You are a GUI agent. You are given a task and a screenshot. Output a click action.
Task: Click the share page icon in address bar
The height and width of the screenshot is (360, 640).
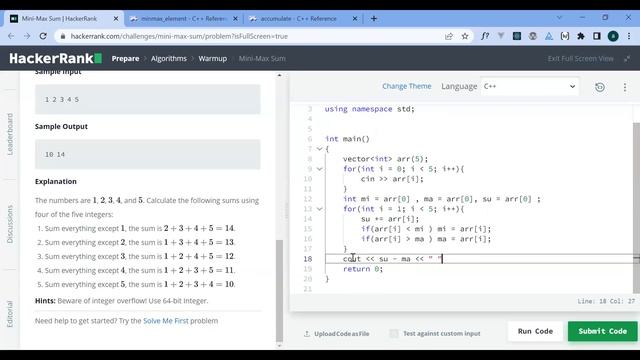449,36
